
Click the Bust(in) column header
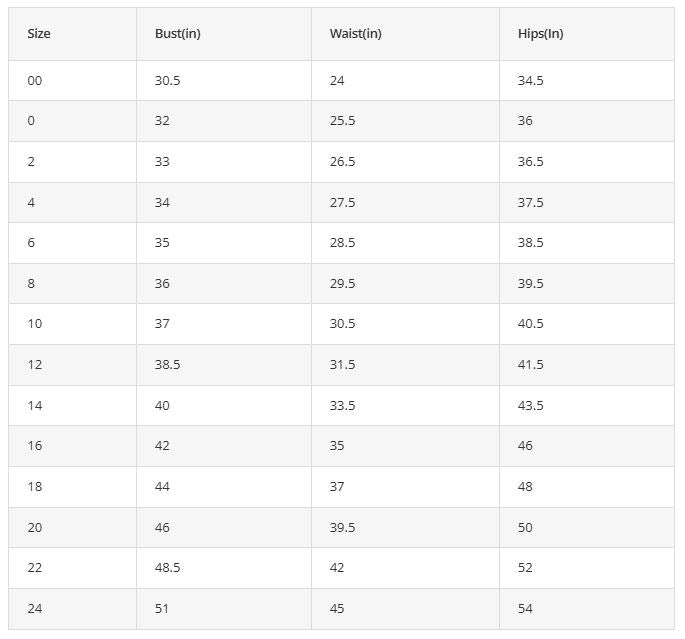click(177, 34)
